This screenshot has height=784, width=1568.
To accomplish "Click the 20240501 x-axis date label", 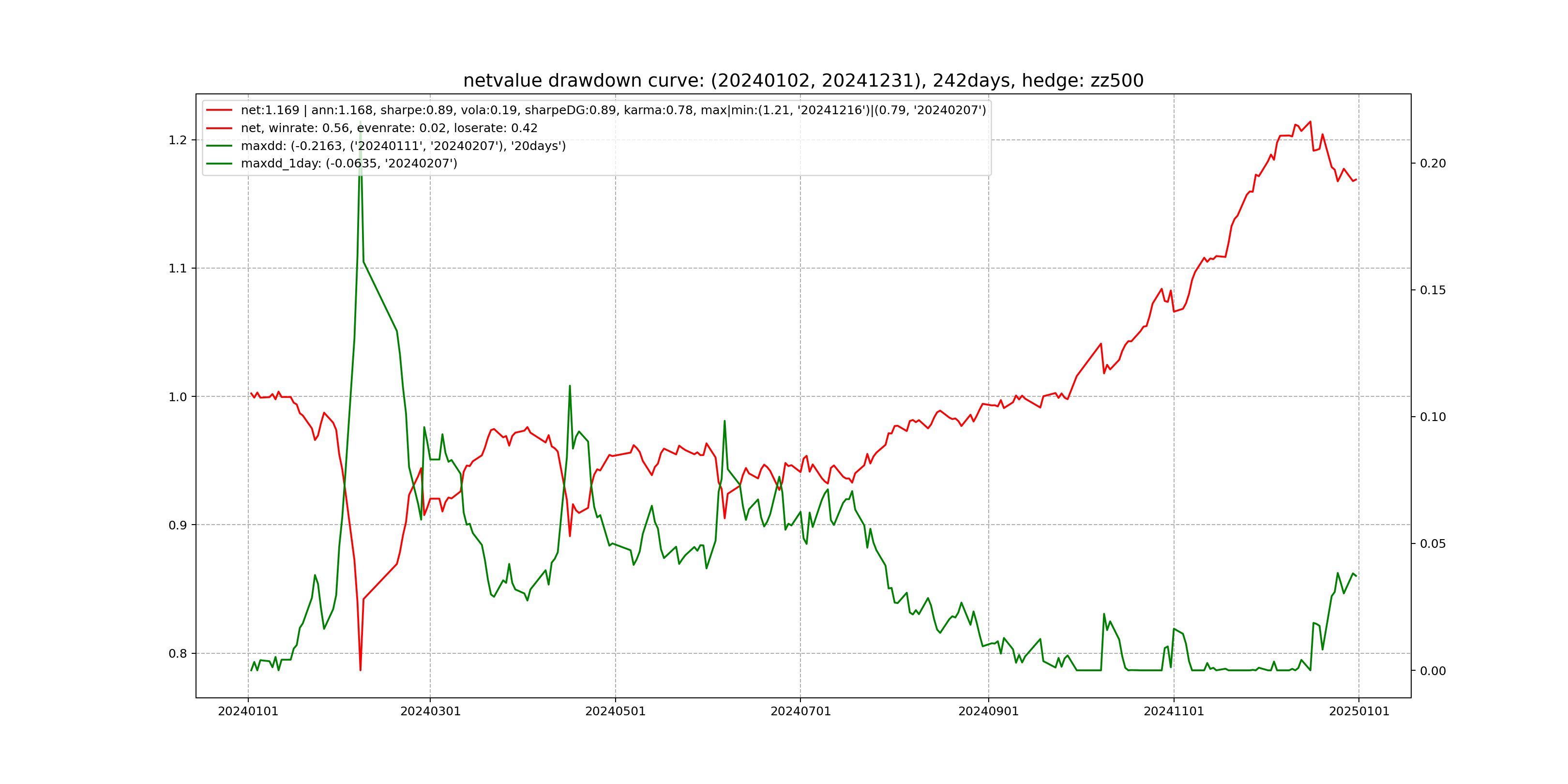I will point(616,711).
